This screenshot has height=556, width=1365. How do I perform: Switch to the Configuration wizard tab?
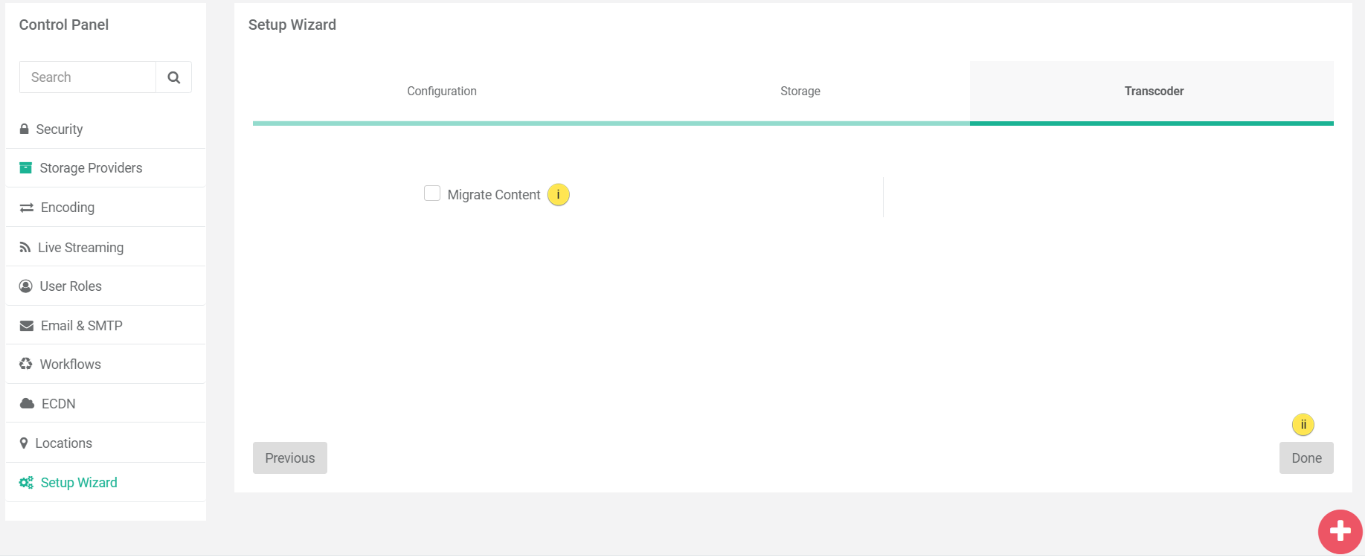tap(441, 91)
